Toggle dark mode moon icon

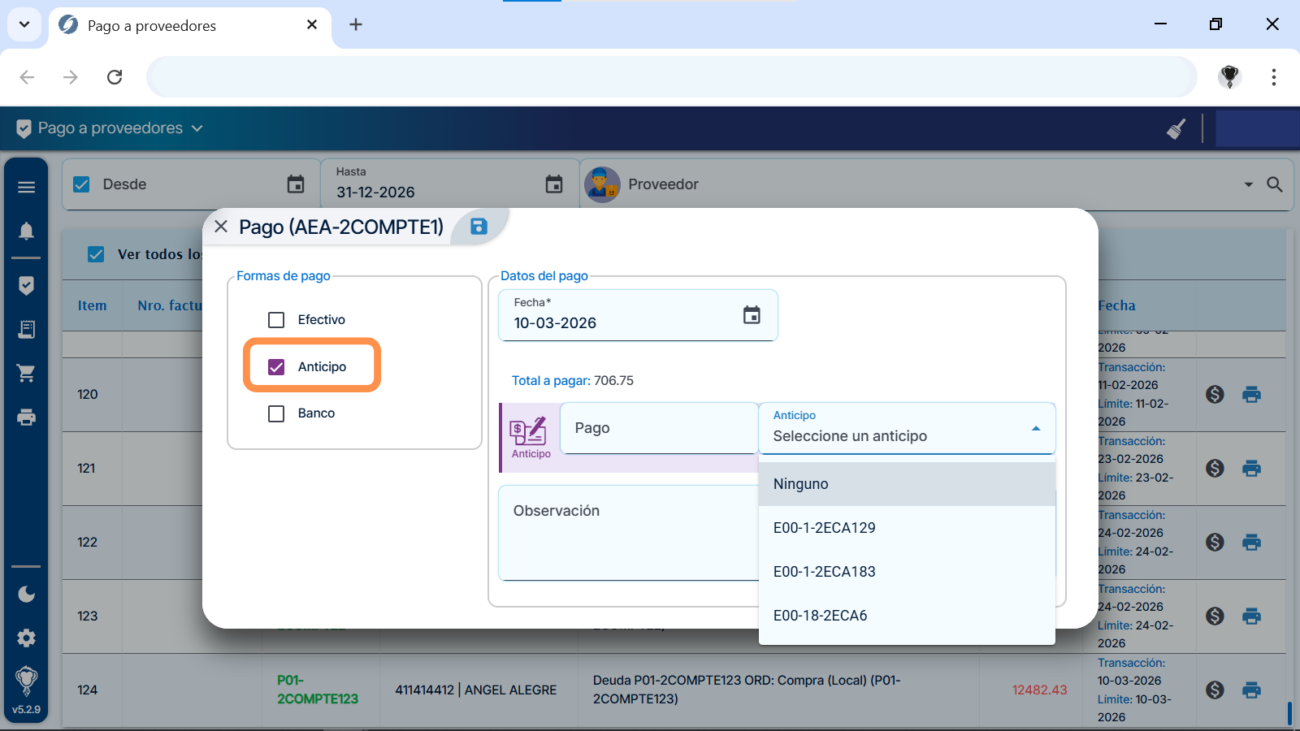coord(27,594)
